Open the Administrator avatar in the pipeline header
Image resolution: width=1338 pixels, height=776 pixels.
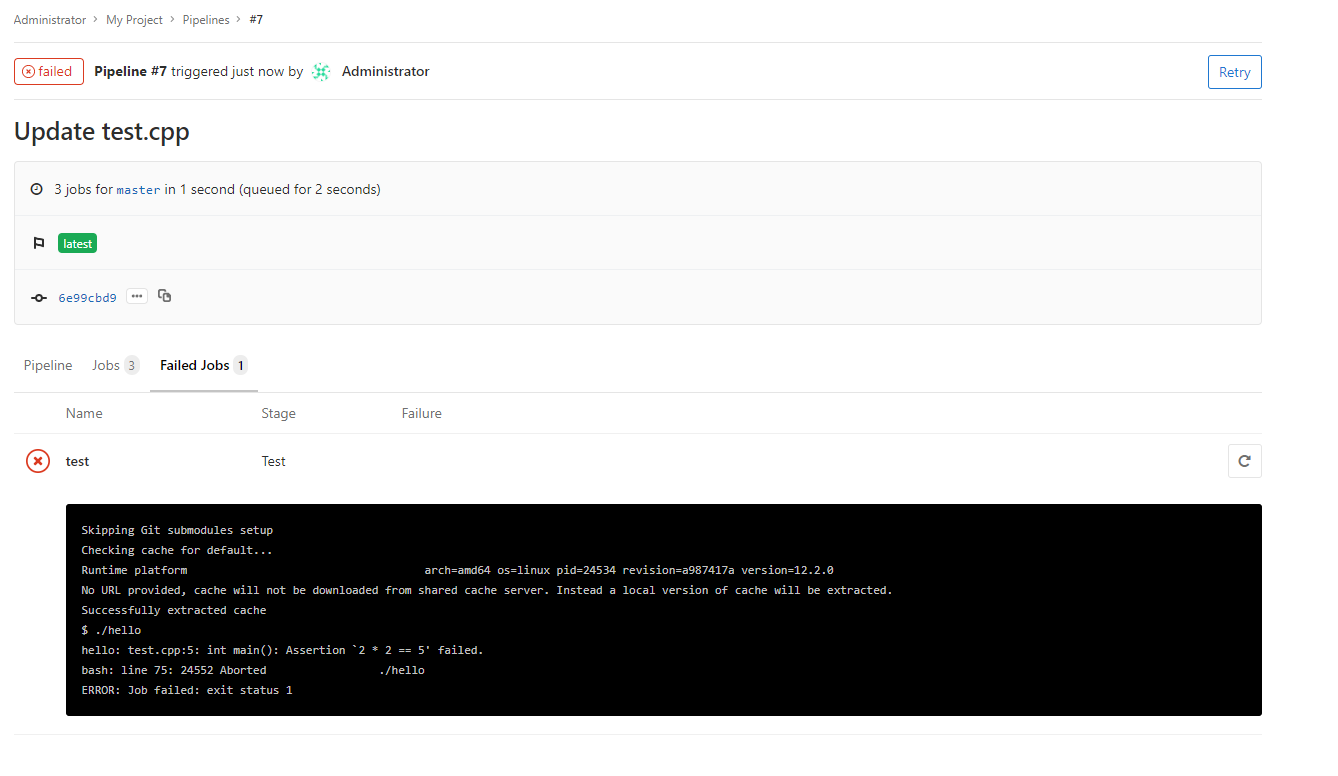click(320, 71)
